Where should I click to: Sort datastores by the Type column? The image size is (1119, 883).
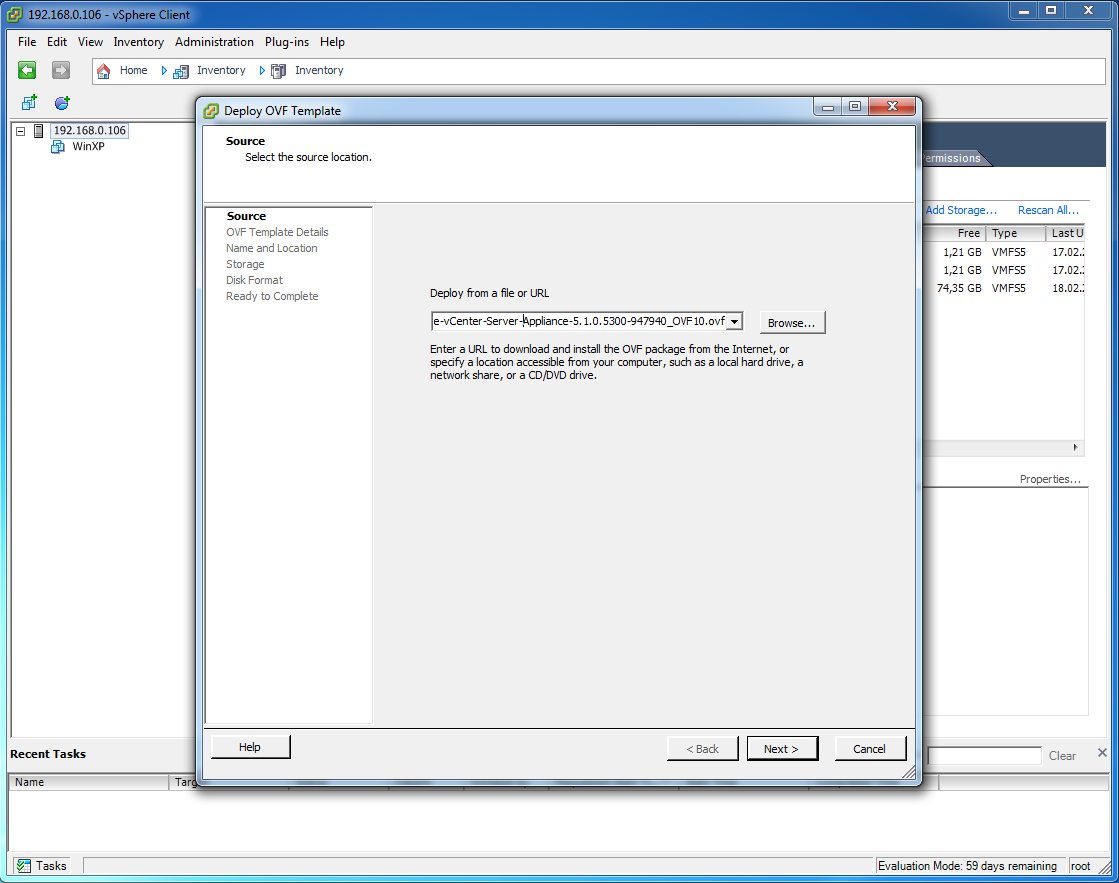(1016, 233)
